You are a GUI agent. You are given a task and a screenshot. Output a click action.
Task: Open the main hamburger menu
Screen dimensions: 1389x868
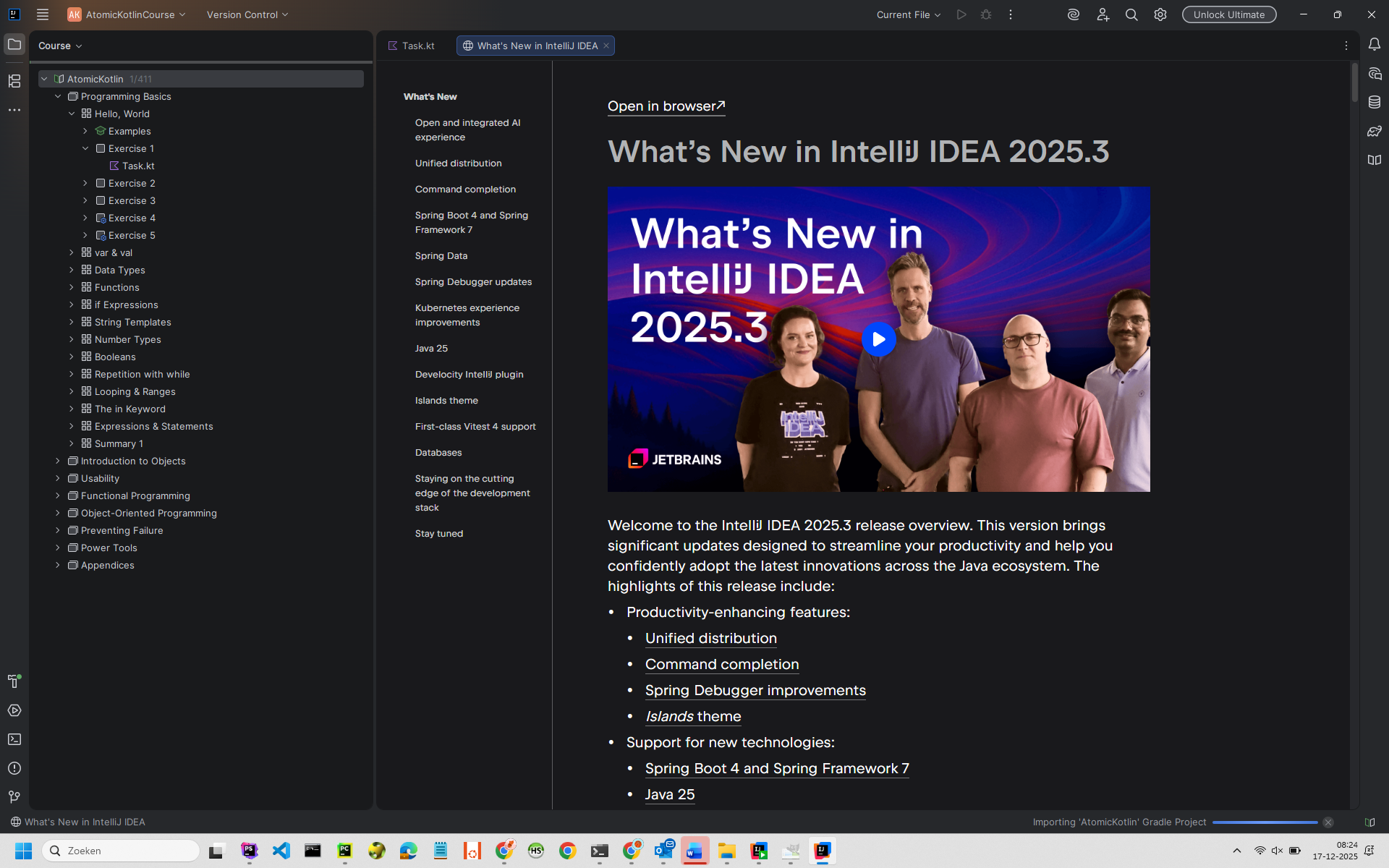click(43, 14)
